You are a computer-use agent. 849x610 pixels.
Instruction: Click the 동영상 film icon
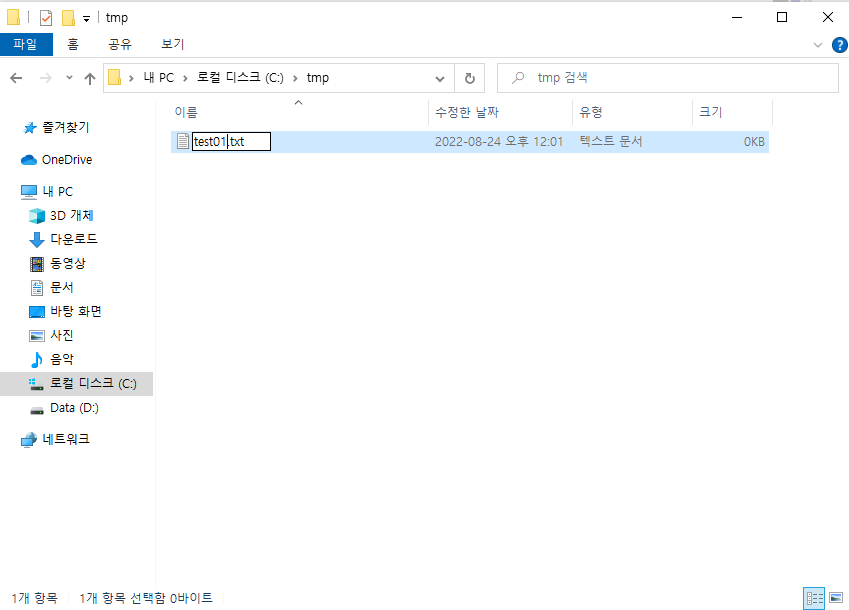point(37,264)
